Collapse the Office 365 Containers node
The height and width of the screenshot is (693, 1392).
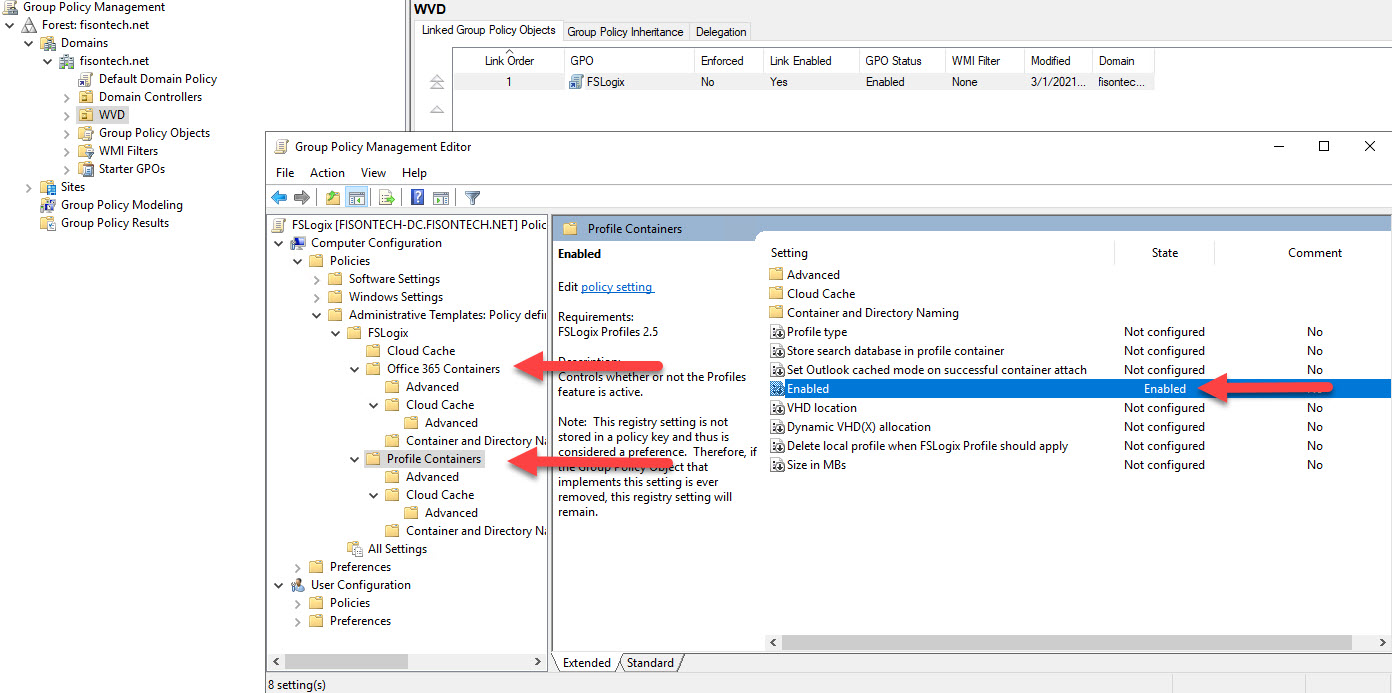pos(355,369)
